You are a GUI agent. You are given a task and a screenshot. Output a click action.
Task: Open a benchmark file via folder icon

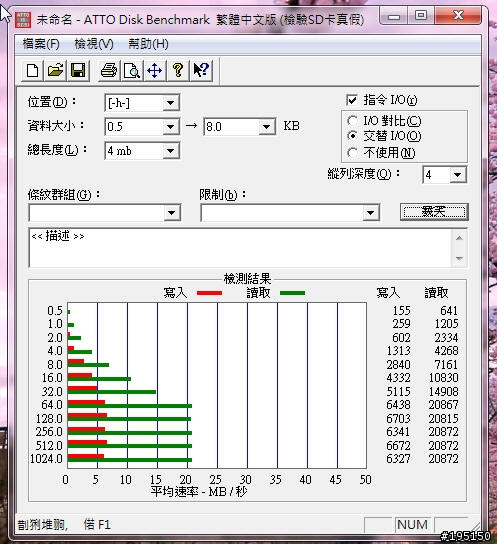click(55, 71)
